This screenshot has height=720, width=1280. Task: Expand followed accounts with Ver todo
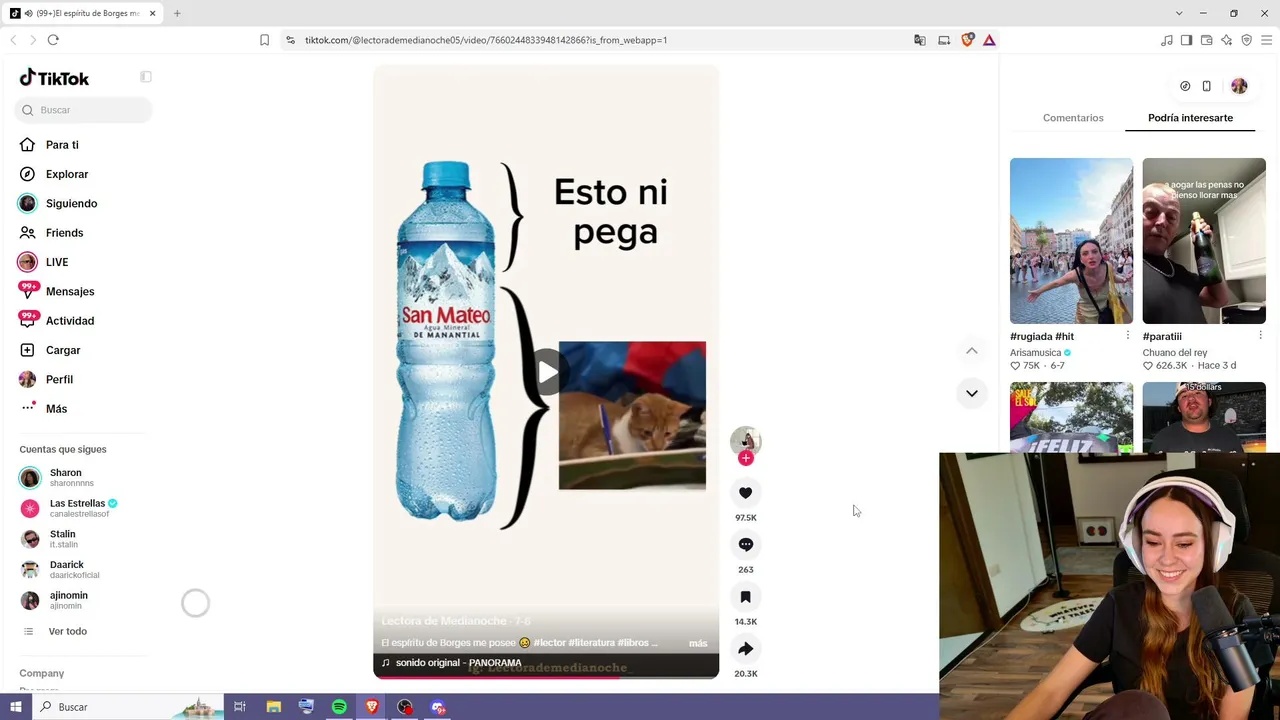click(68, 631)
